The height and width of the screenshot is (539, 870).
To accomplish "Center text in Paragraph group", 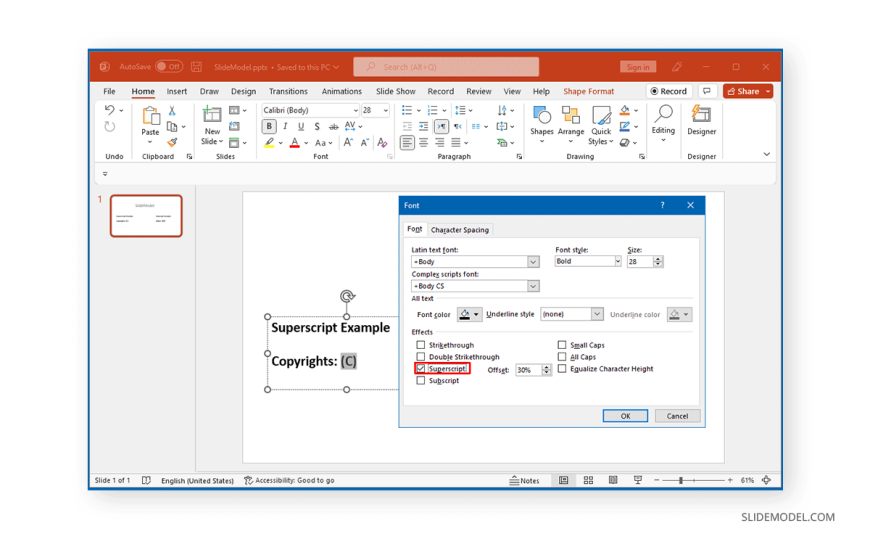I will tap(423, 143).
